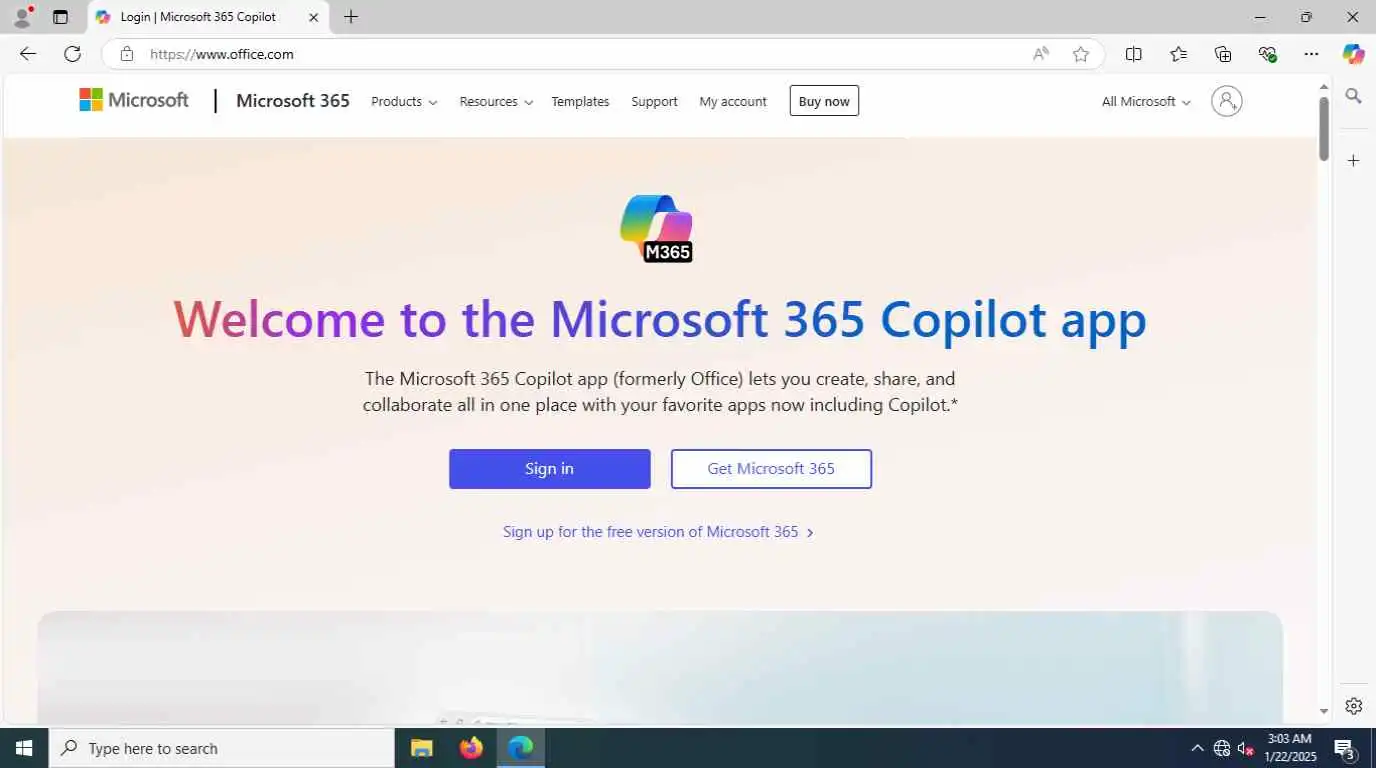This screenshot has width=1376, height=768.
Task: Open a new tab with plus button
Action: point(351,17)
